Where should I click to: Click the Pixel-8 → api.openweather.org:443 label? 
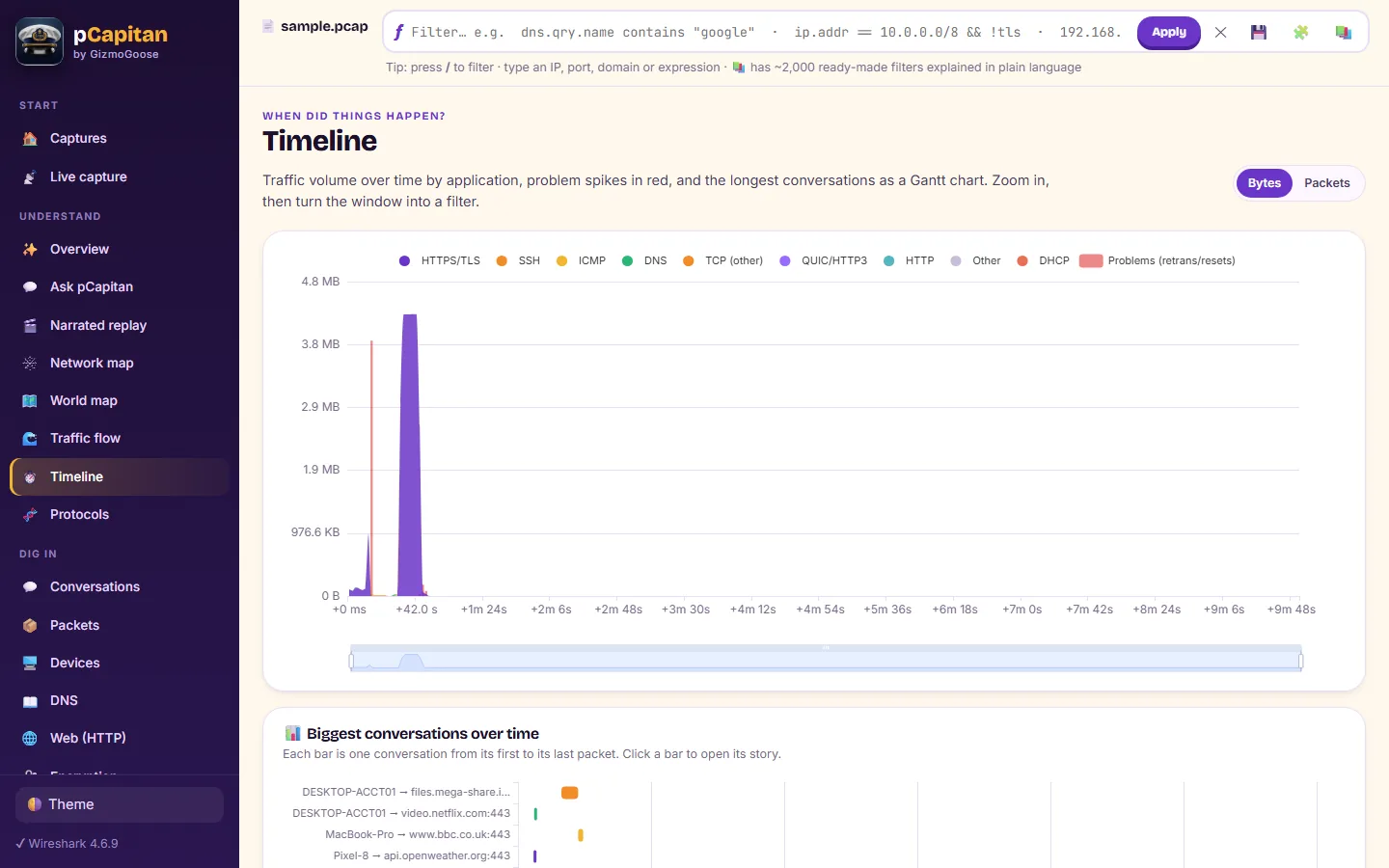click(x=422, y=856)
